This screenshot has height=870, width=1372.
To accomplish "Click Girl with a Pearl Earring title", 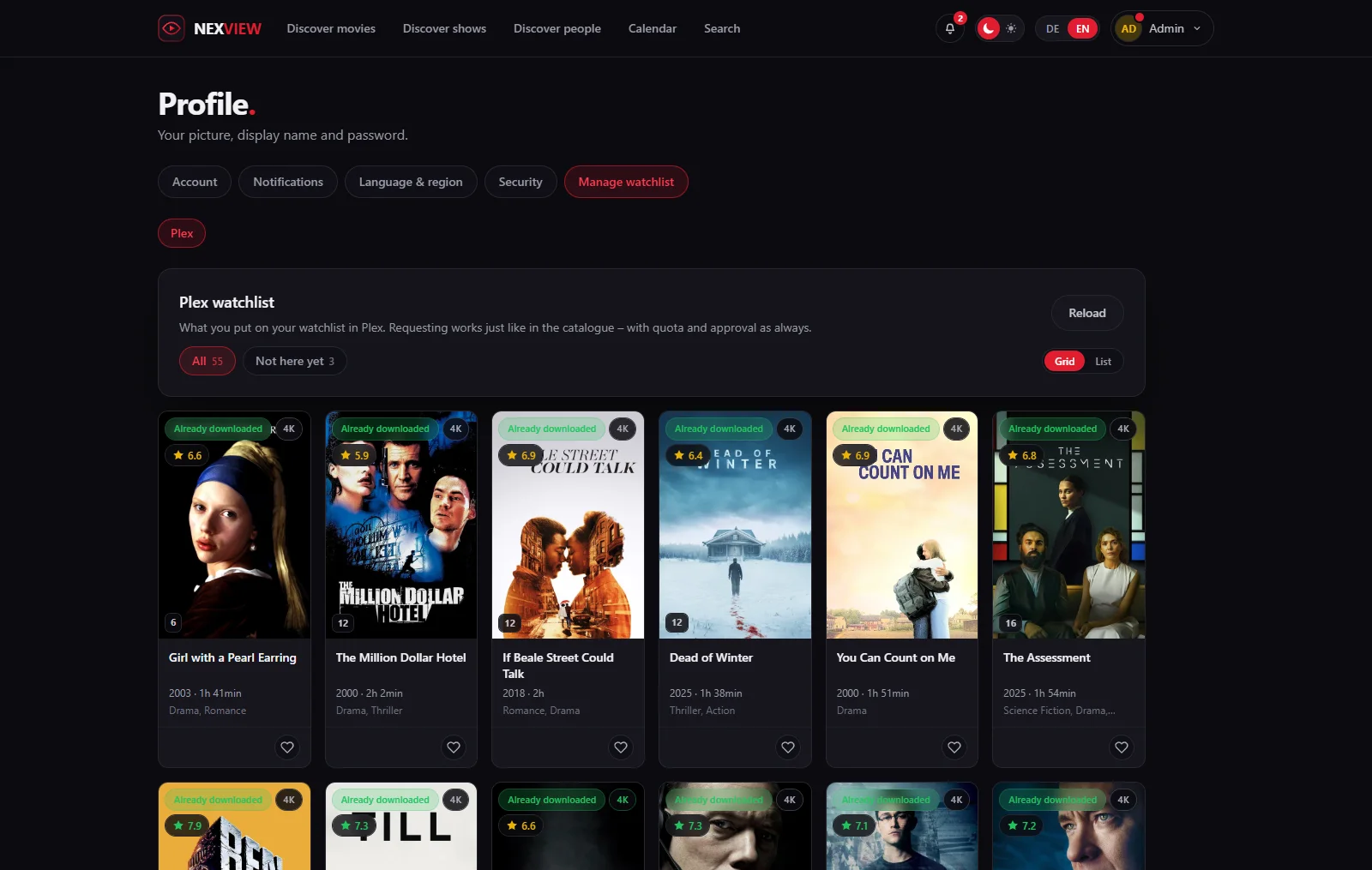I will pos(232,657).
